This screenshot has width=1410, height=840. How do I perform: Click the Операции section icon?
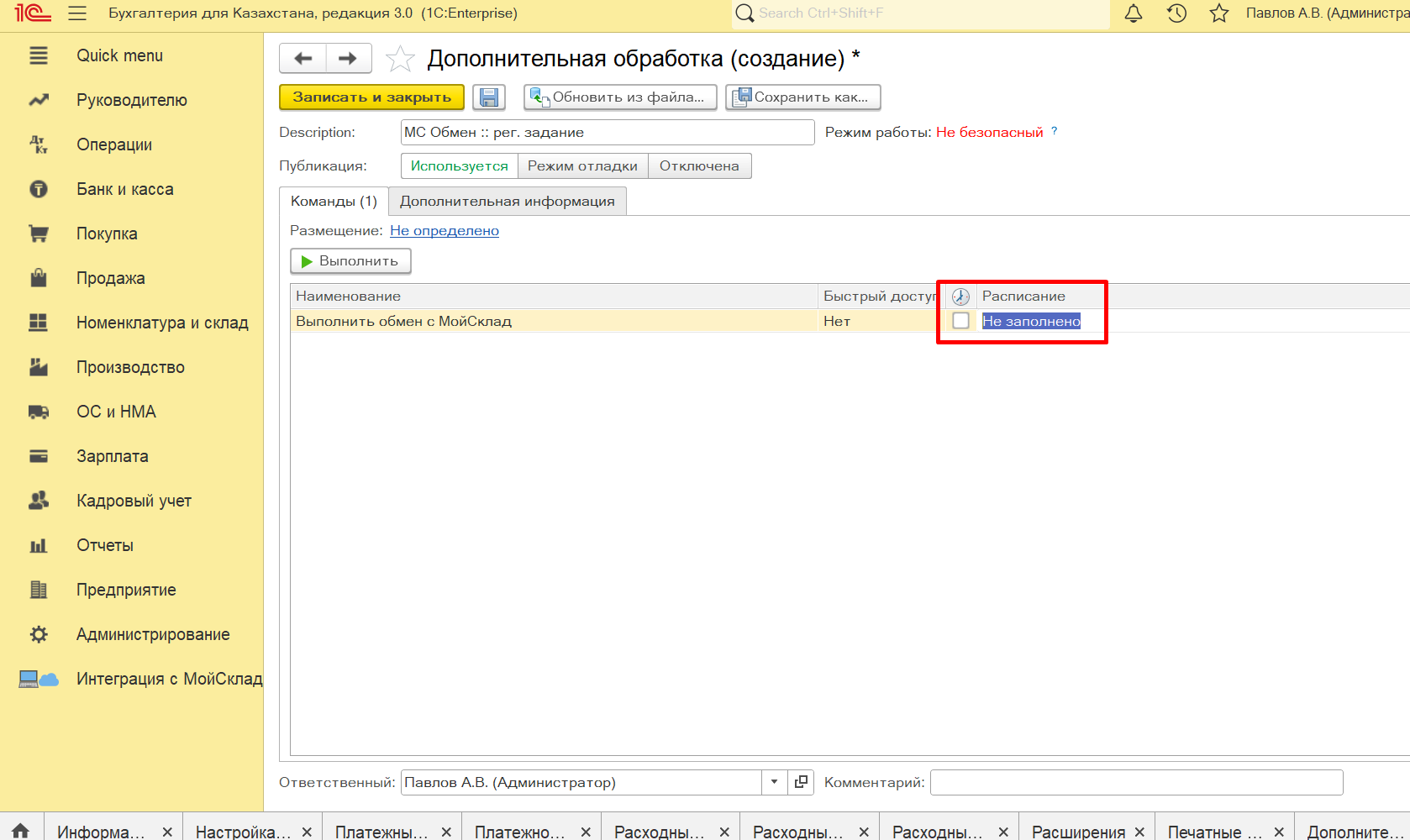pos(39,144)
